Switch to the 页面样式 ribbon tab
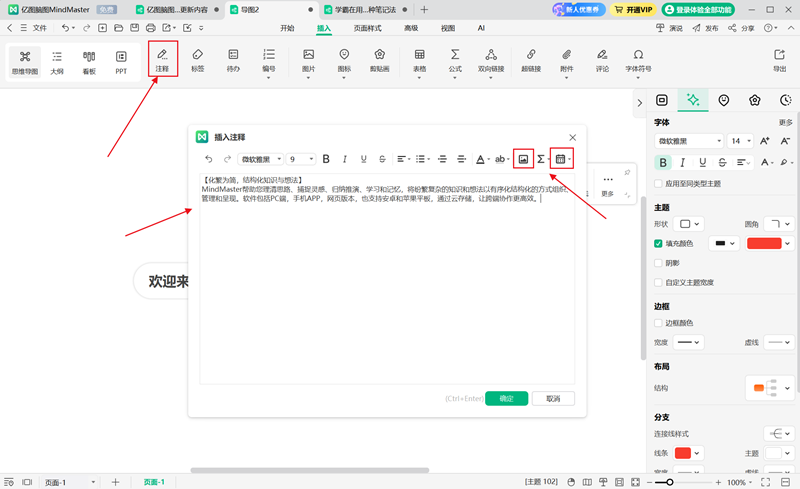 367,28
